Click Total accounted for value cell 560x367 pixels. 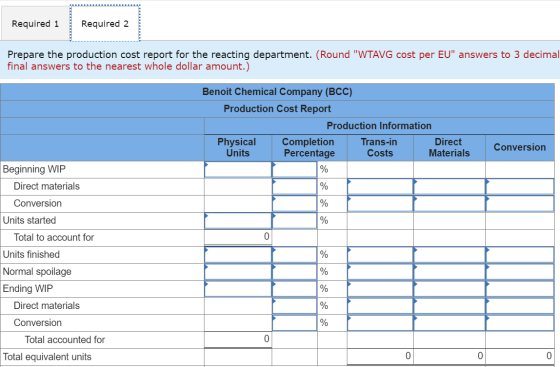click(238, 339)
